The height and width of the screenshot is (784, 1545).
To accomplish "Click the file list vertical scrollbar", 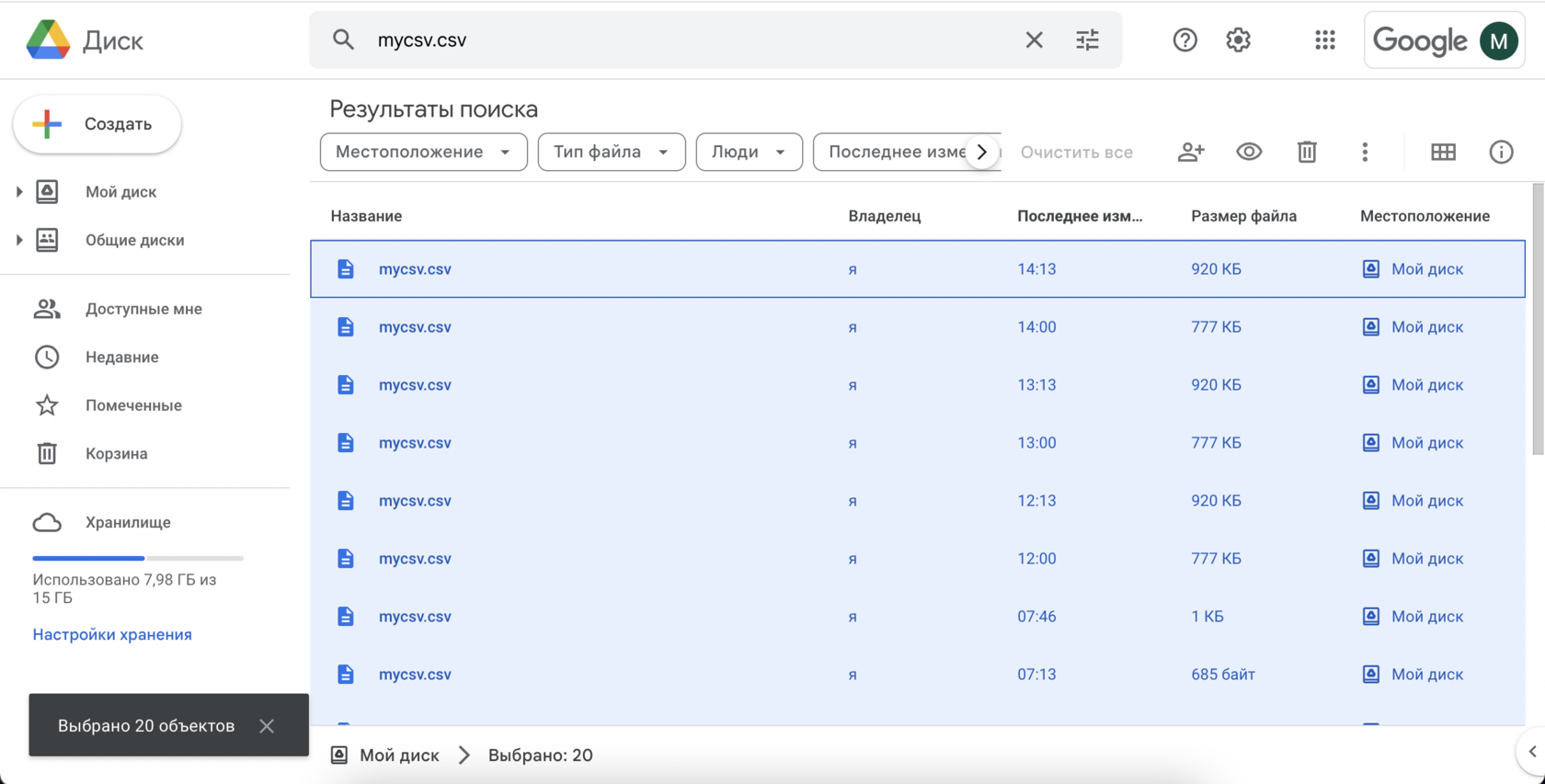I will pos(1538,319).
